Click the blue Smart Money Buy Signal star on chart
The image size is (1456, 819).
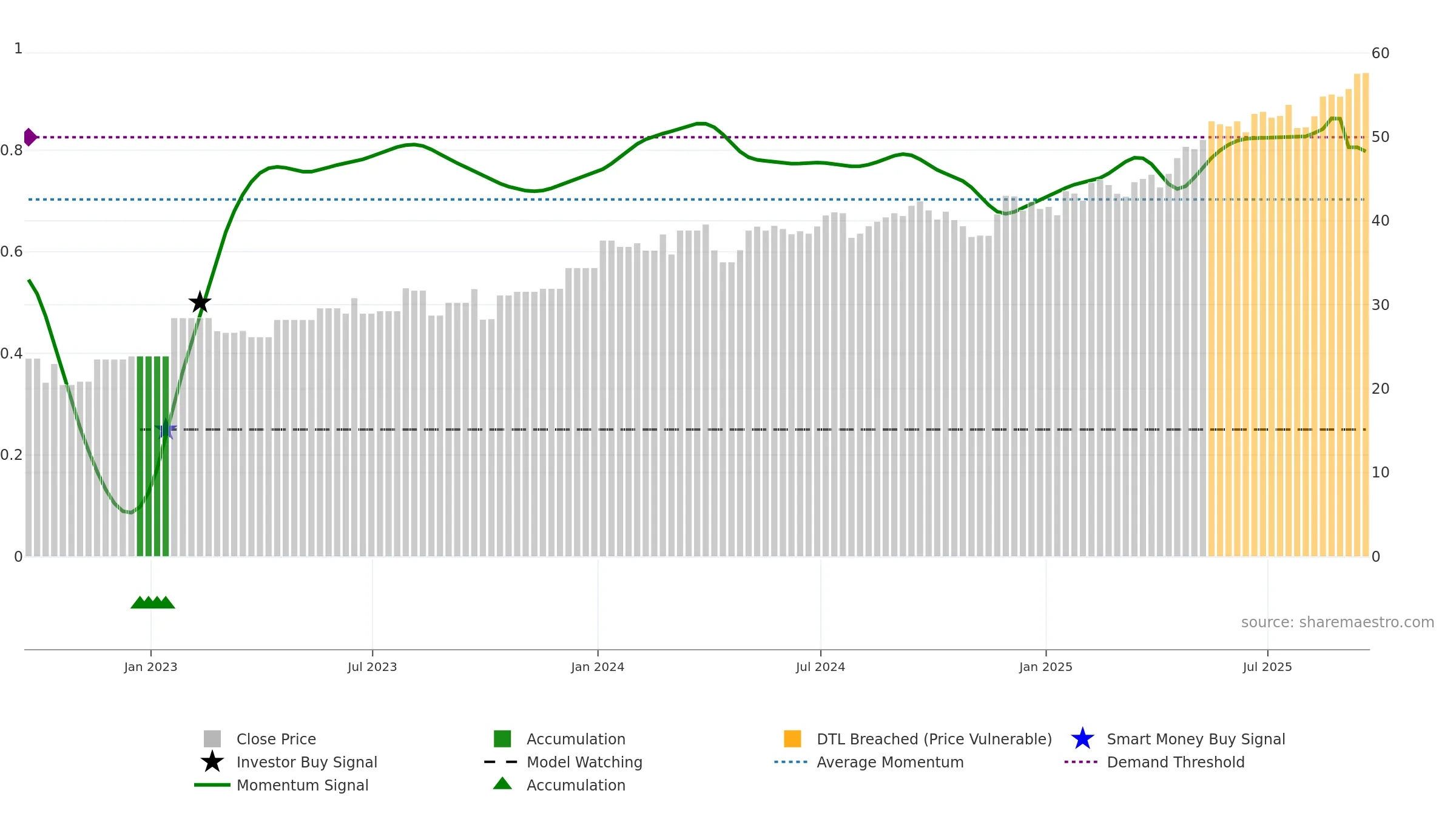[166, 430]
